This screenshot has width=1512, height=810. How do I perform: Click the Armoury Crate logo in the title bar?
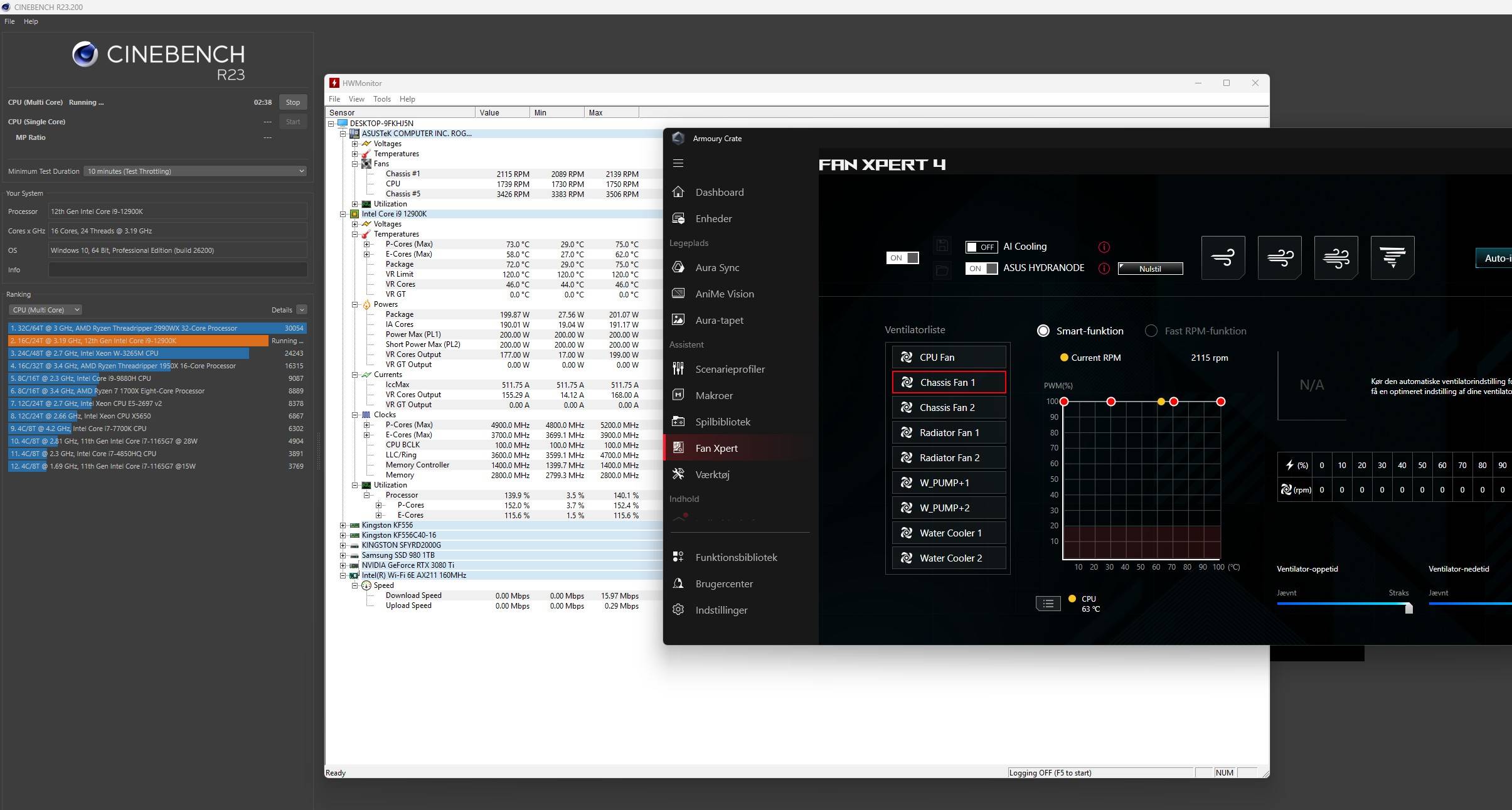click(678, 138)
